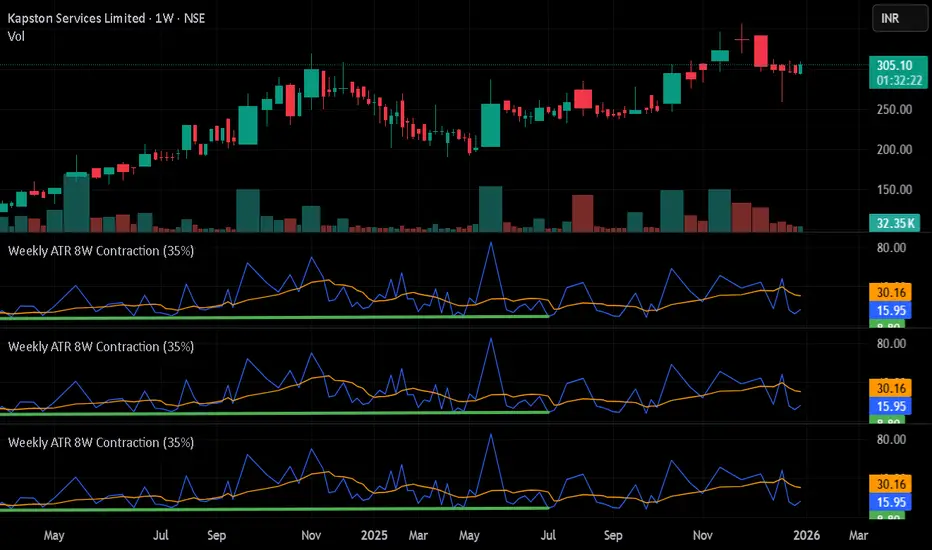This screenshot has width=932, height=550.
Task: Click the 305.10 current price label
Action: pyautogui.click(x=895, y=65)
